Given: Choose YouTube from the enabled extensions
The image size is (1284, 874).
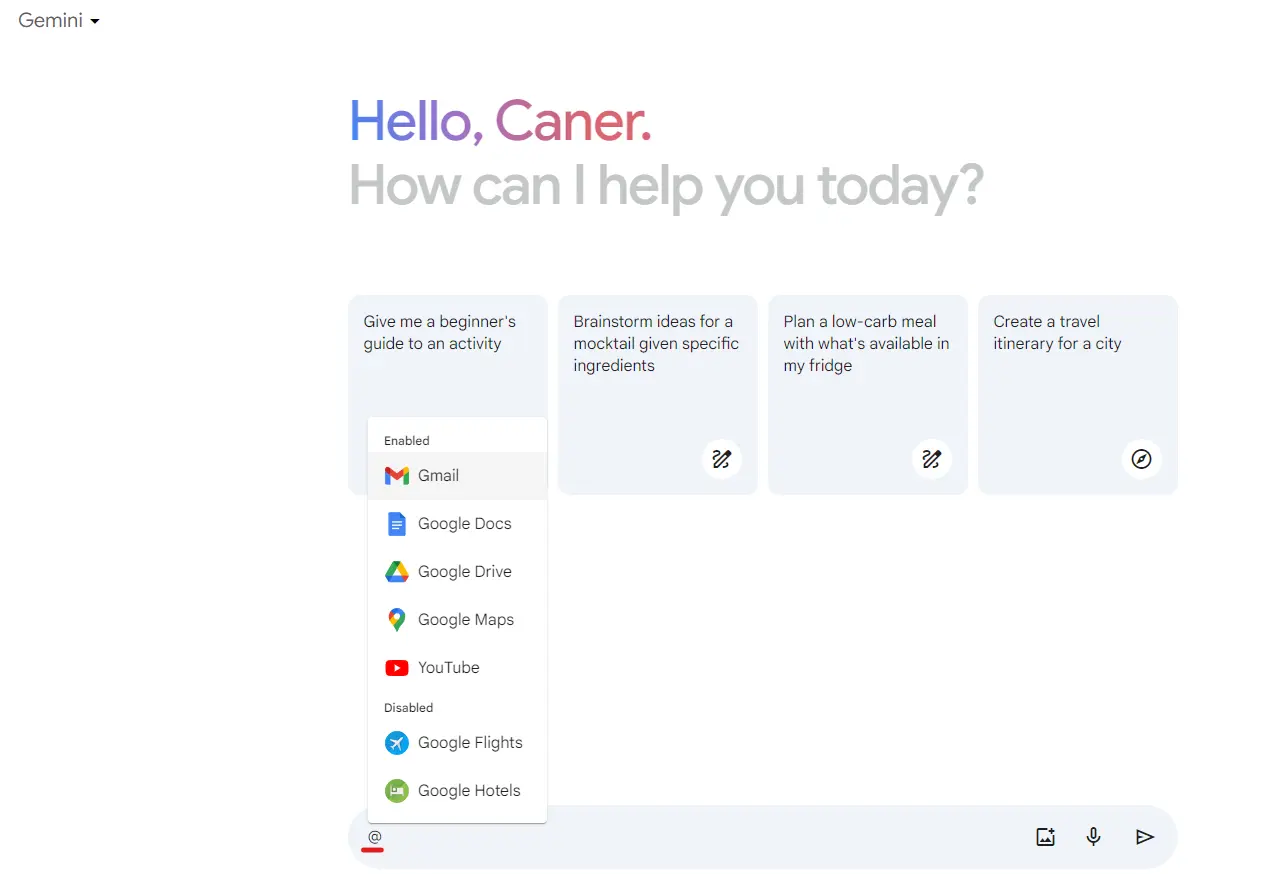Looking at the screenshot, I should [457, 668].
